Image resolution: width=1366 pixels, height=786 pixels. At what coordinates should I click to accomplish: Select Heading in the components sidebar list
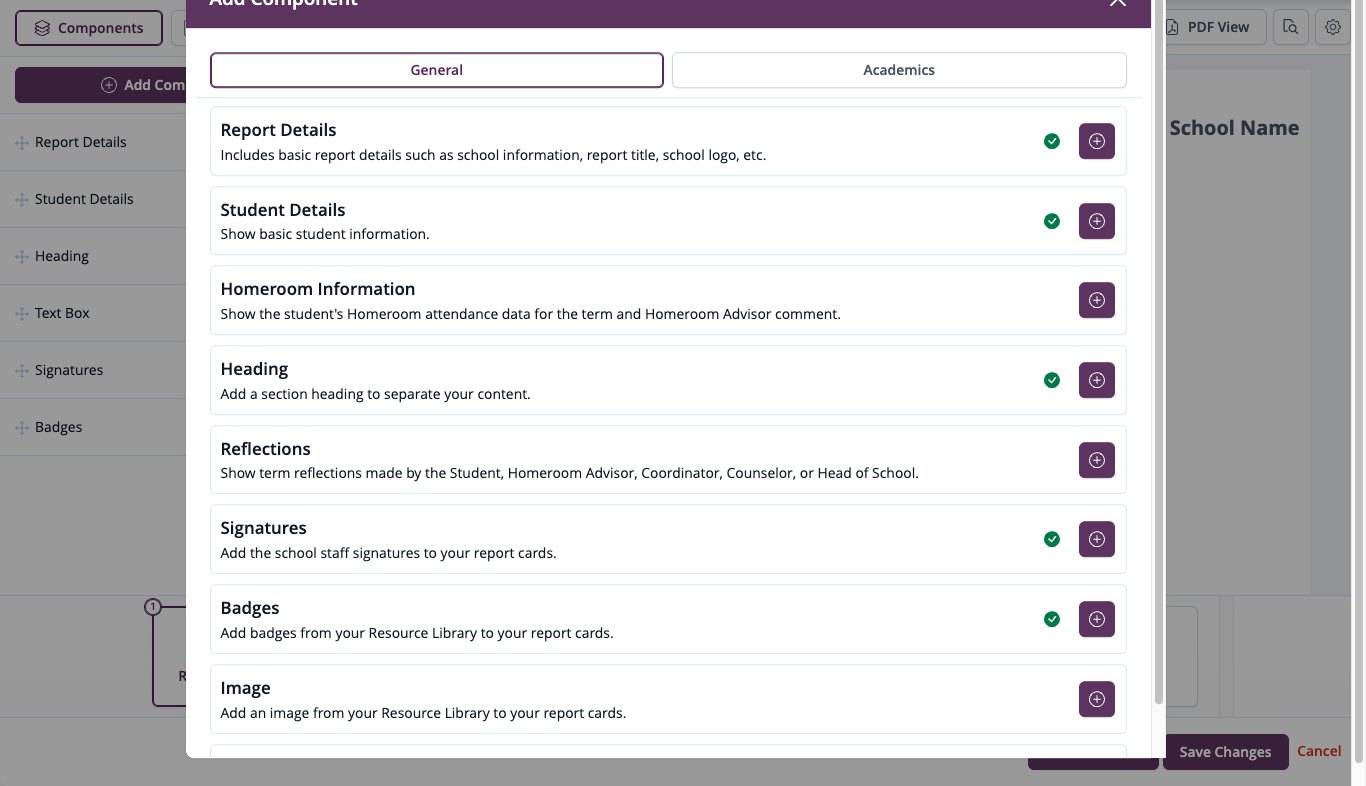(x=62, y=256)
